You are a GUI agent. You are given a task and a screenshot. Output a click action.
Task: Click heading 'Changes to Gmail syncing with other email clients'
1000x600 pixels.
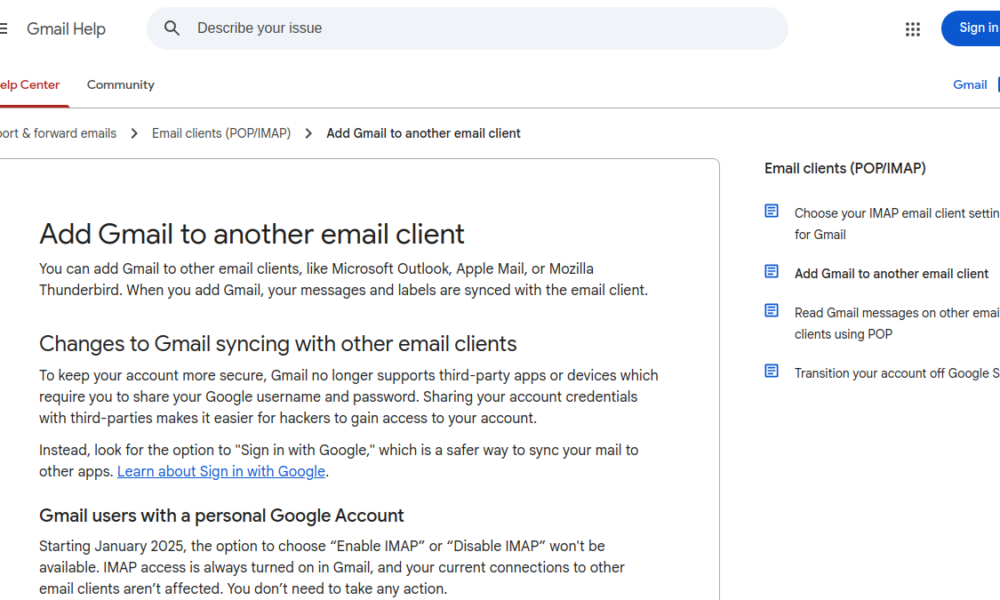tap(278, 344)
